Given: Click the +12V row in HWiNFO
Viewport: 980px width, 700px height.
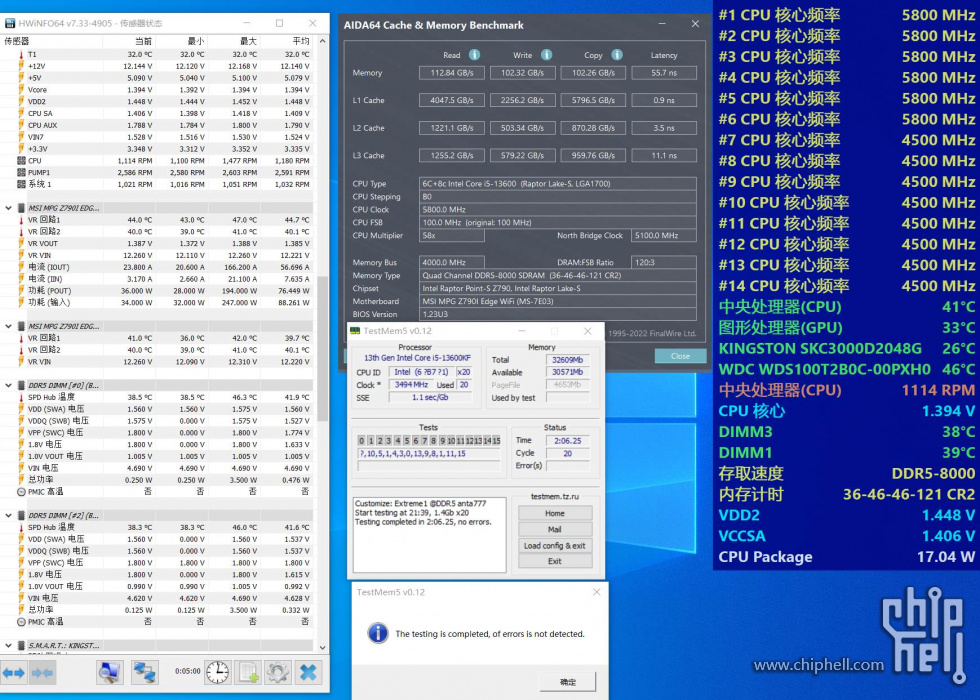Looking at the screenshot, I should [x=157, y=66].
